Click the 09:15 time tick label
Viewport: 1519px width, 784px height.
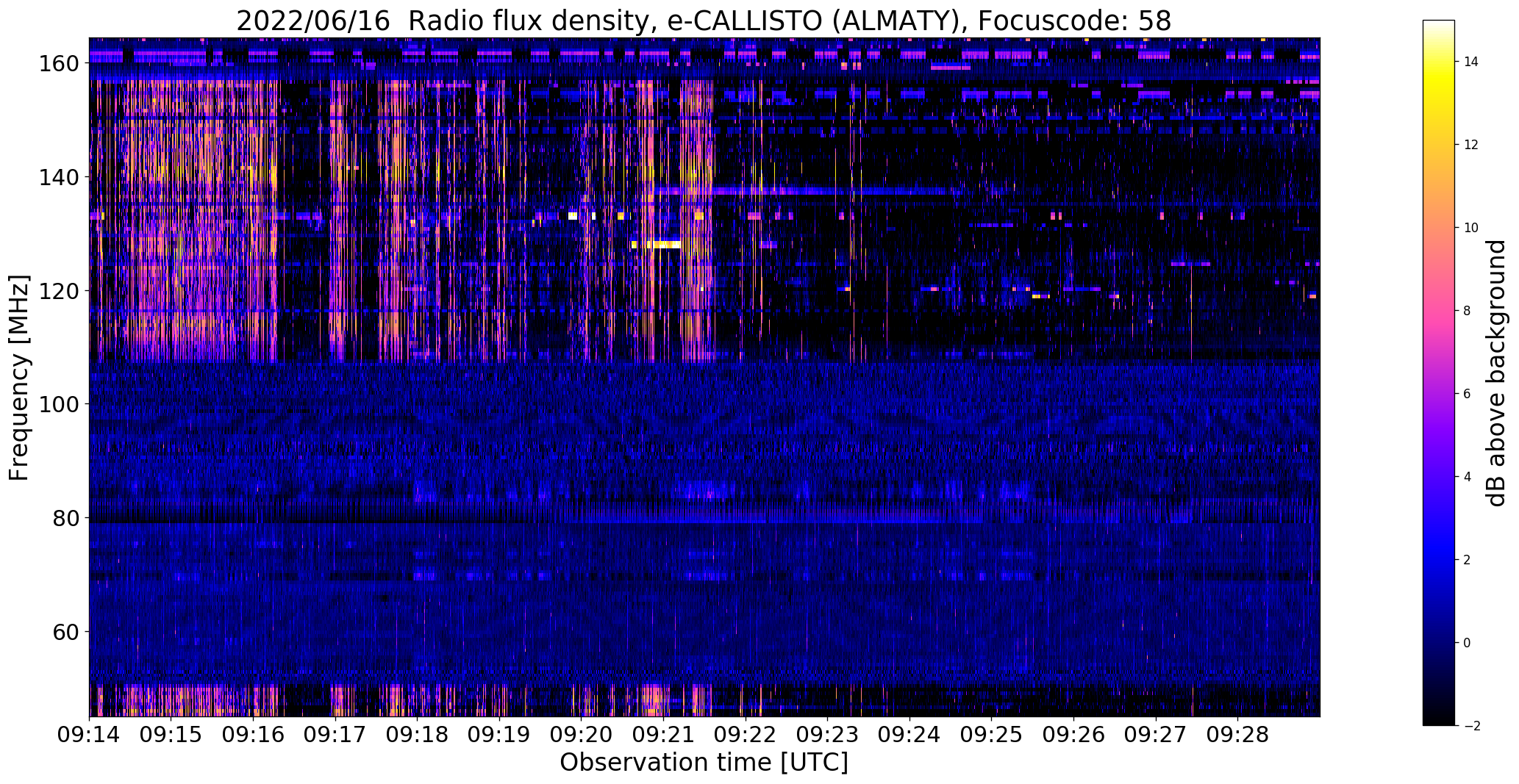pyautogui.click(x=171, y=735)
